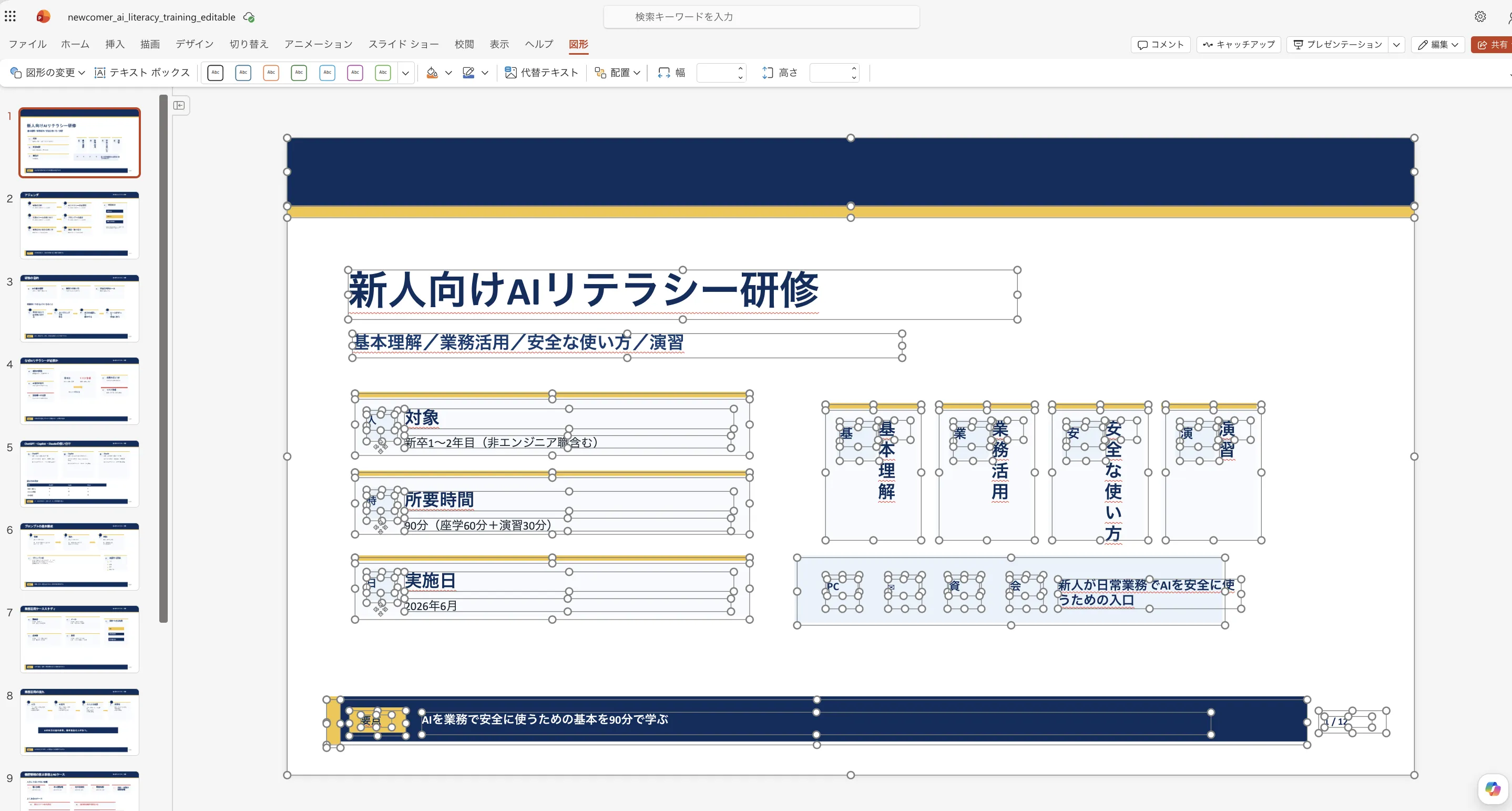Apply the green outline shape style
Screen dimensions: 1512x811
pyautogui.click(x=299, y=72)
